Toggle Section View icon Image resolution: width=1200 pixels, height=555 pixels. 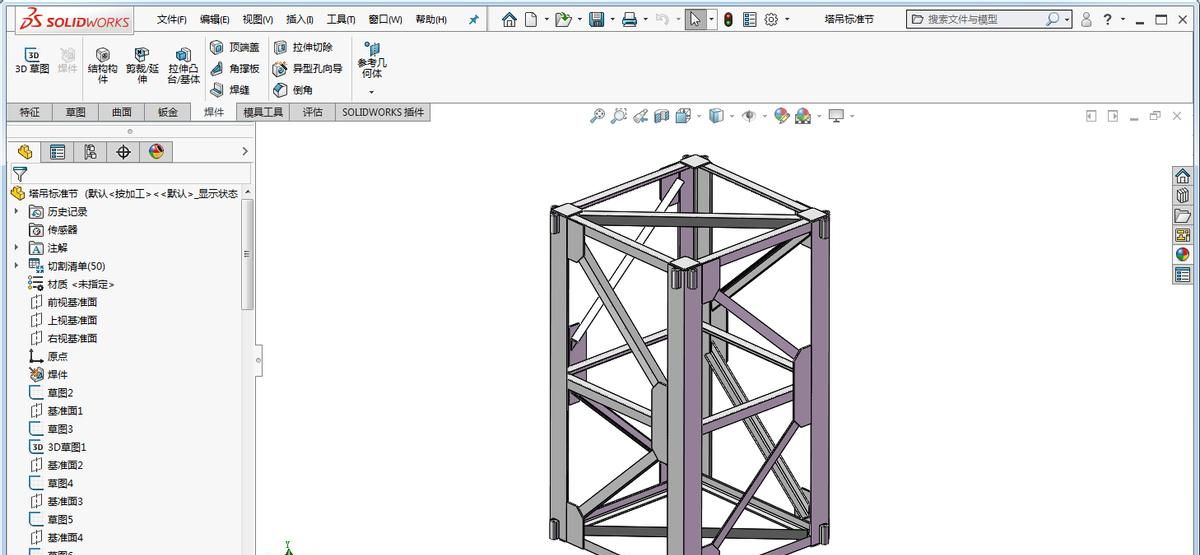(x=661, y=116)
